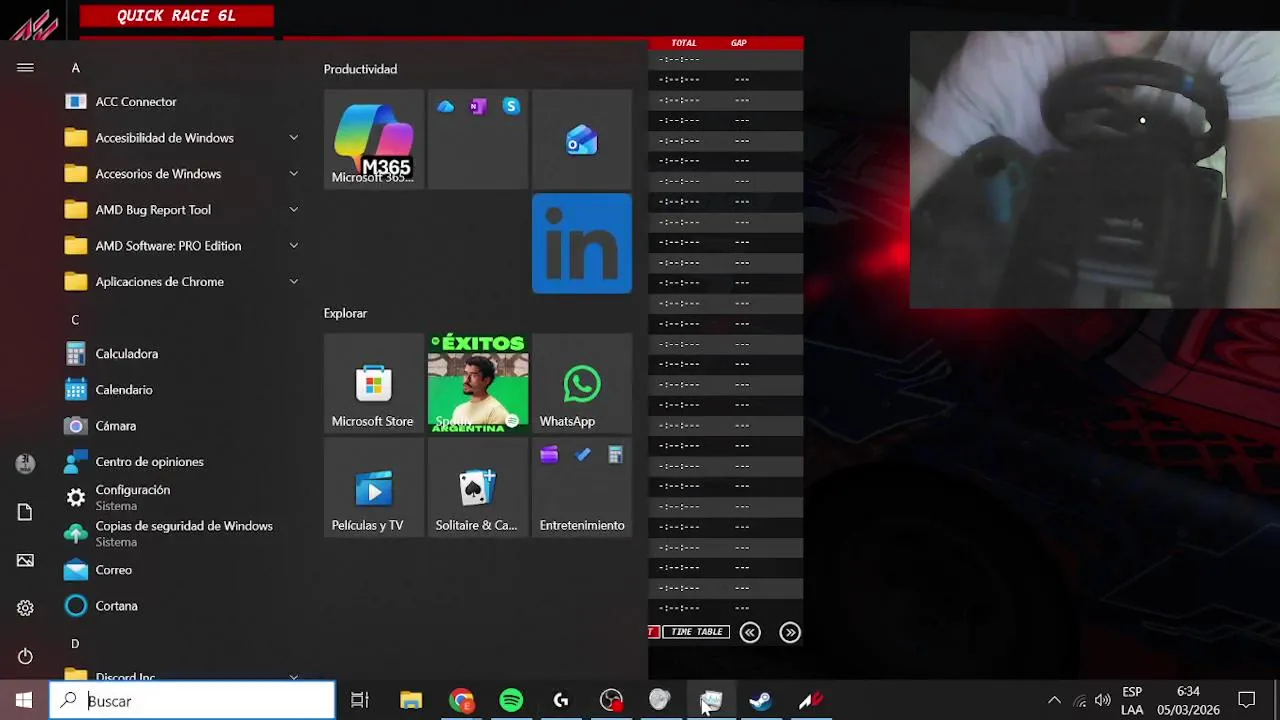
Task: Click the Windows Start button
Action: (24, 700)
